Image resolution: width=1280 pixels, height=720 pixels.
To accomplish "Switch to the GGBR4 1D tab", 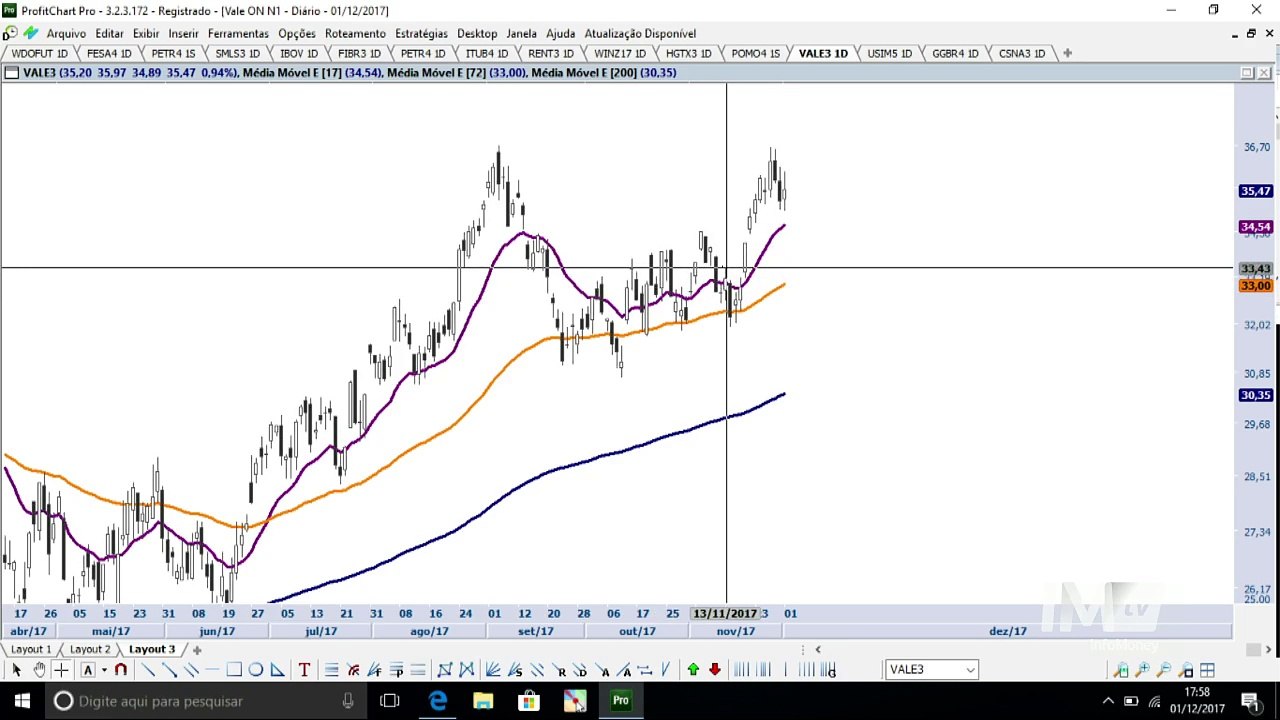I will coord(955,53).
